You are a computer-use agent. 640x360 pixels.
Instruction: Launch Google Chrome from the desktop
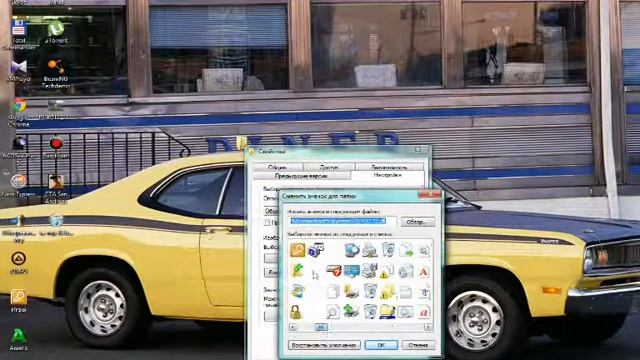[19, 112]
